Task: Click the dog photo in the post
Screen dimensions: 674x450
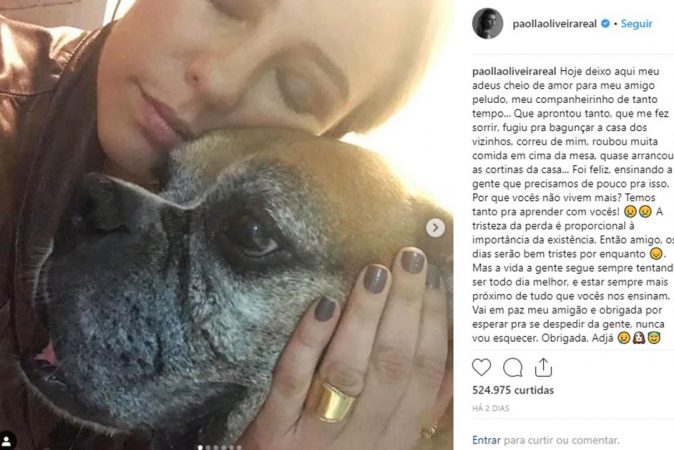Action: pos(227,225)
